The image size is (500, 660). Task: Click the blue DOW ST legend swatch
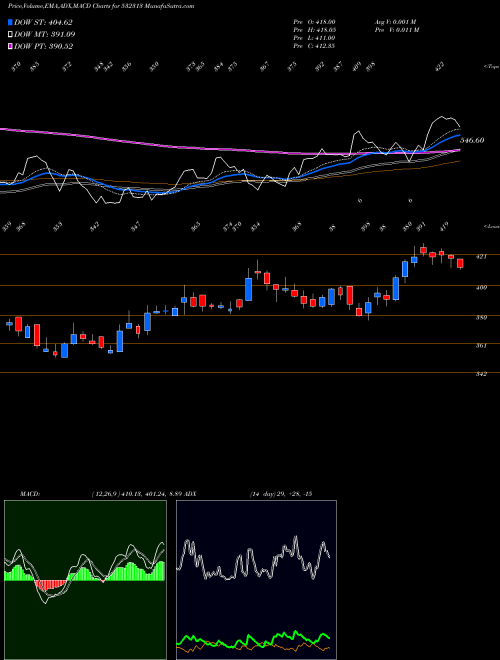10,22
